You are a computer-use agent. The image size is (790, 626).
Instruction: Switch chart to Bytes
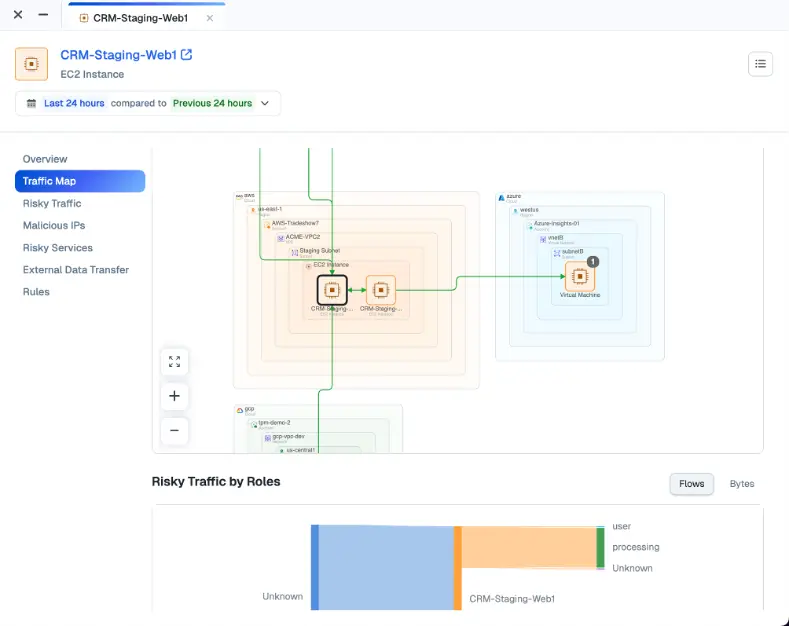tap(742, 484)
